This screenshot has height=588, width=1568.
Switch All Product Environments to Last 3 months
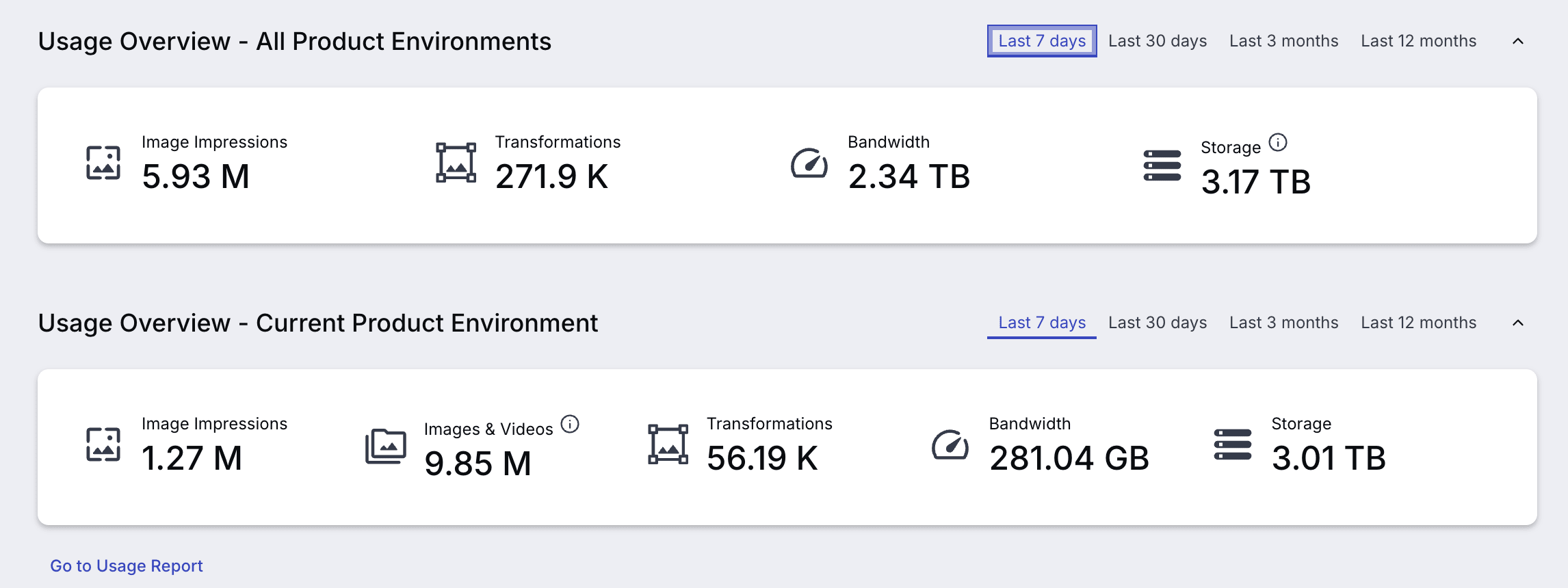click(x=1284, y=41)
